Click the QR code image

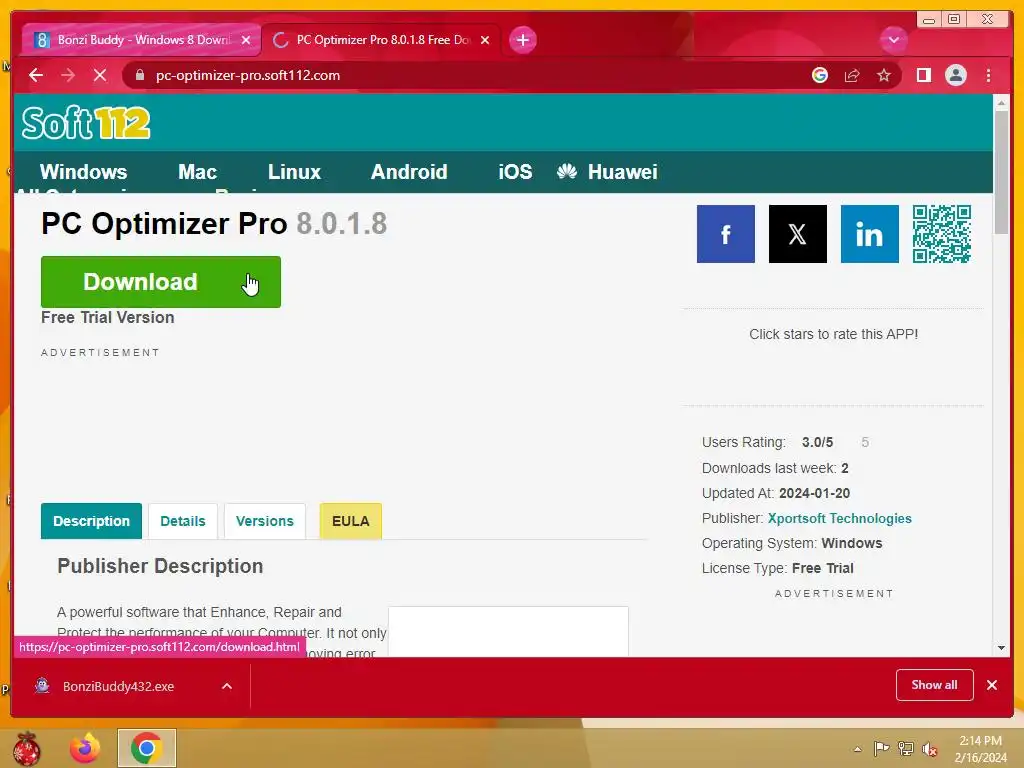click(942, 234)
